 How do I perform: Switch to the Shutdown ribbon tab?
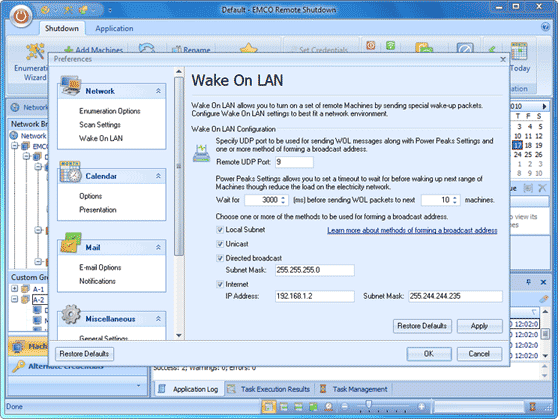(62, 28)
